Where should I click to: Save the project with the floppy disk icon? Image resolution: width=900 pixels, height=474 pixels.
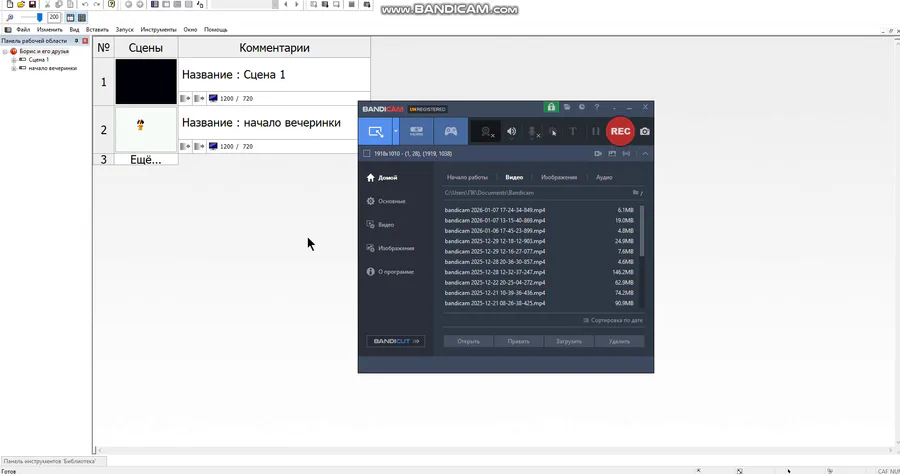(33, 4)
